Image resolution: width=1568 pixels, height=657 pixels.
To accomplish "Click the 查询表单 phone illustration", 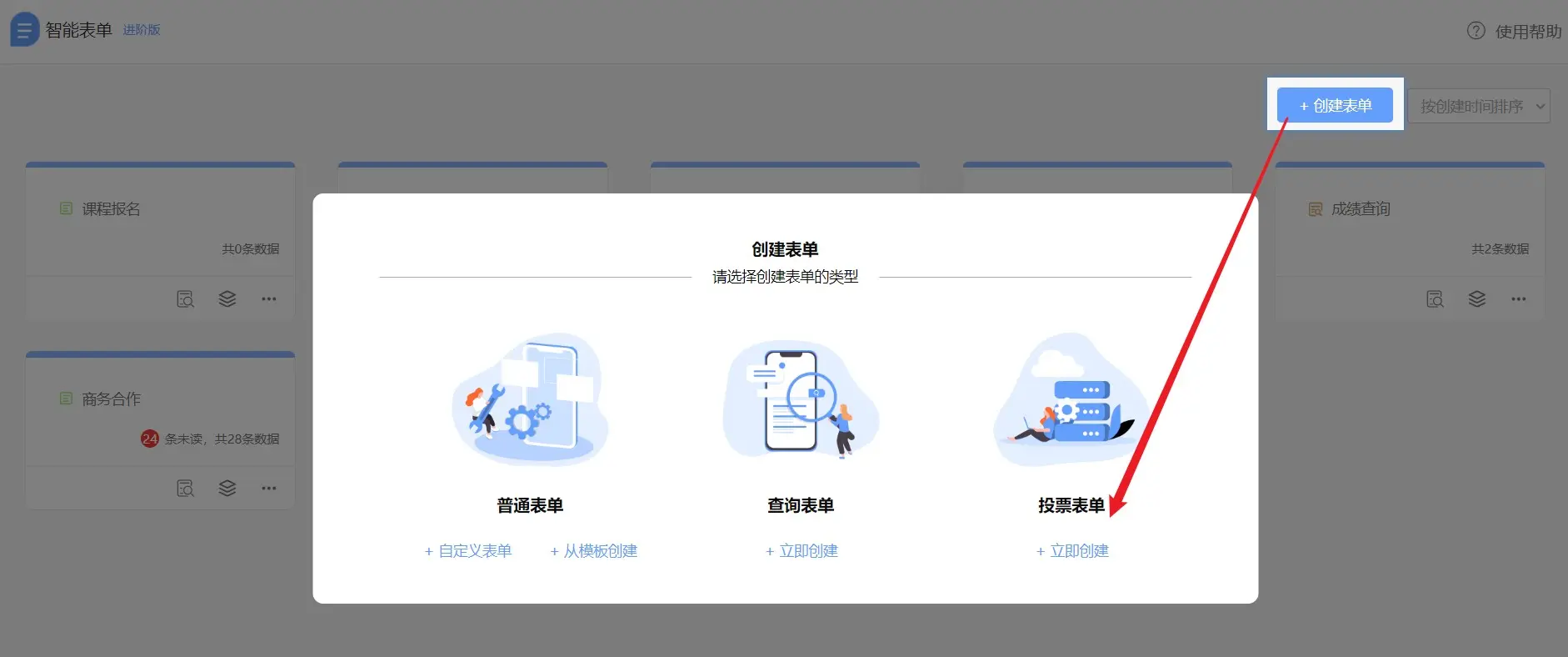I will (x=800, y=400).
